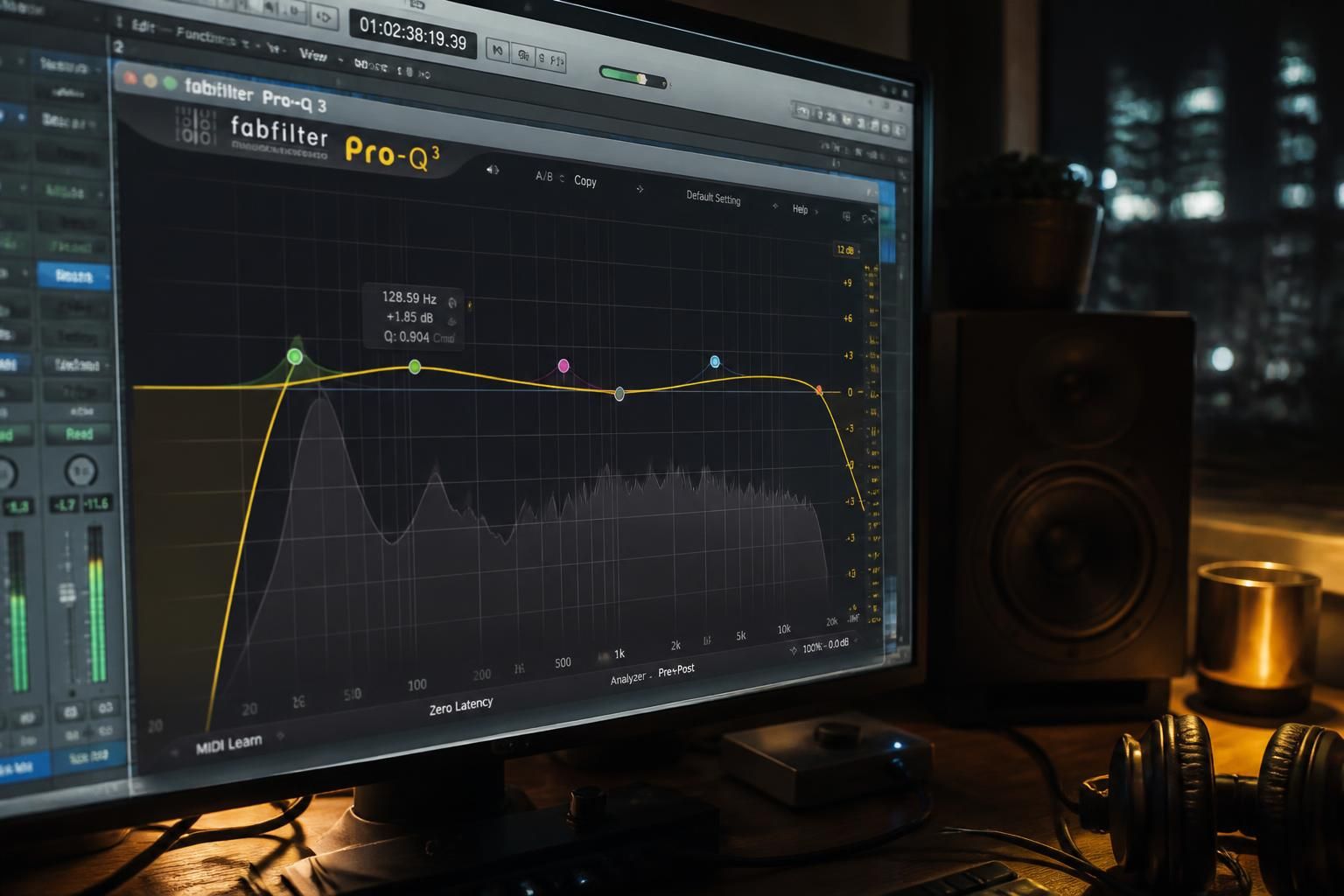
Task: Select the light blue EQ band node
Action: click(x=715, y=361)
